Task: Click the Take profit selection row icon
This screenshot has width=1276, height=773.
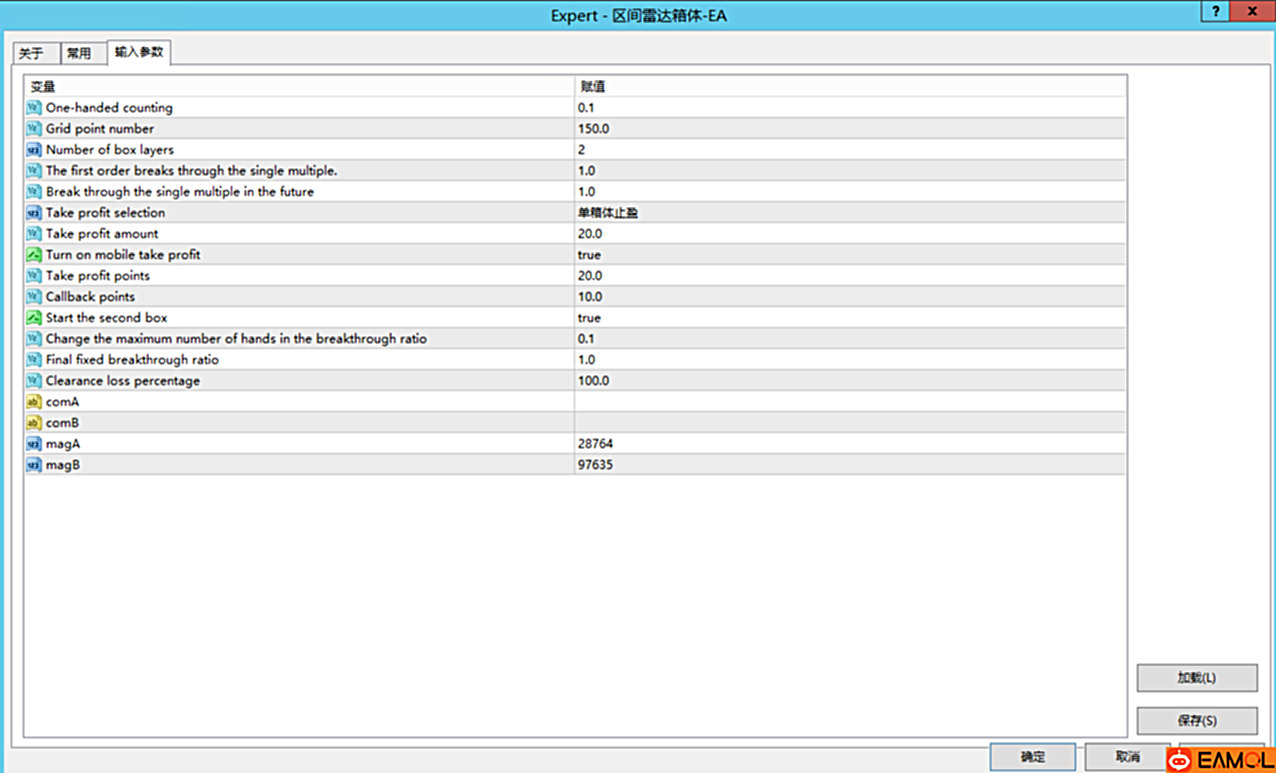Action: [34, 213]
